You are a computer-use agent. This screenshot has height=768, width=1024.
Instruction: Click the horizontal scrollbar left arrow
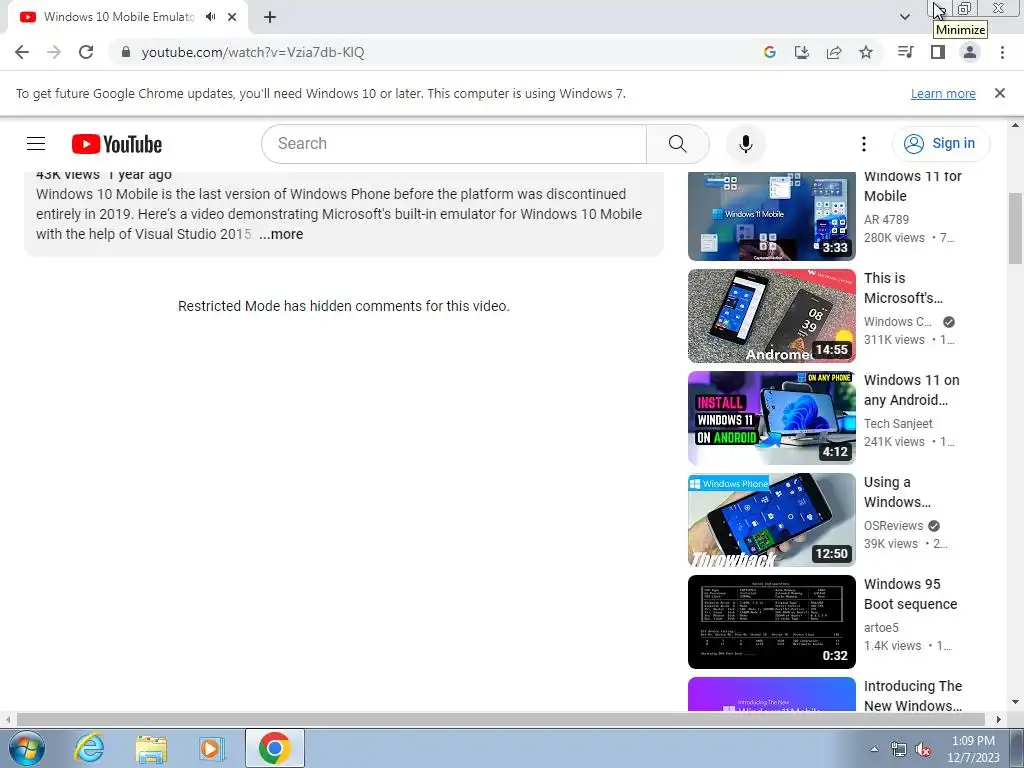[x=8, y=719]
